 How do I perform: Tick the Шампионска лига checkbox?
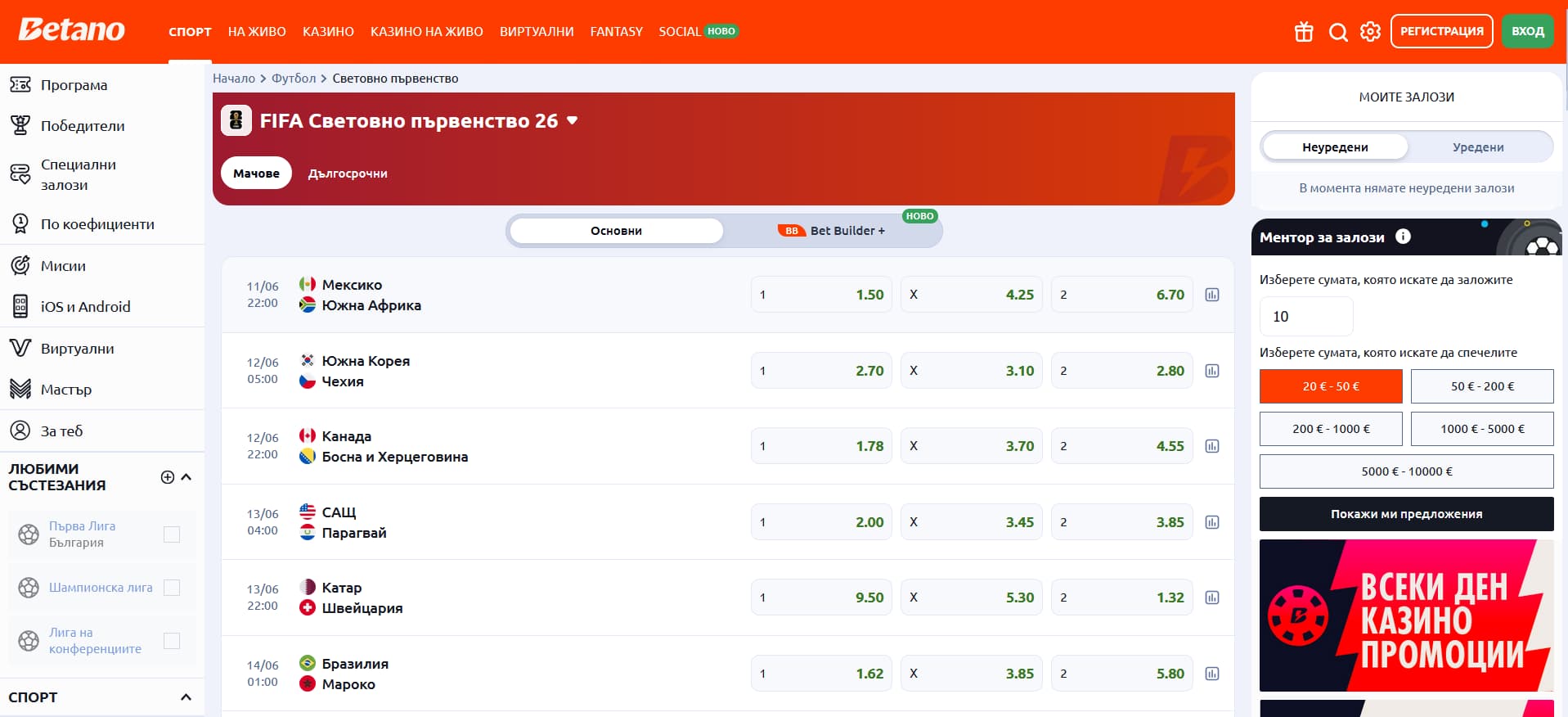[172, 588]
